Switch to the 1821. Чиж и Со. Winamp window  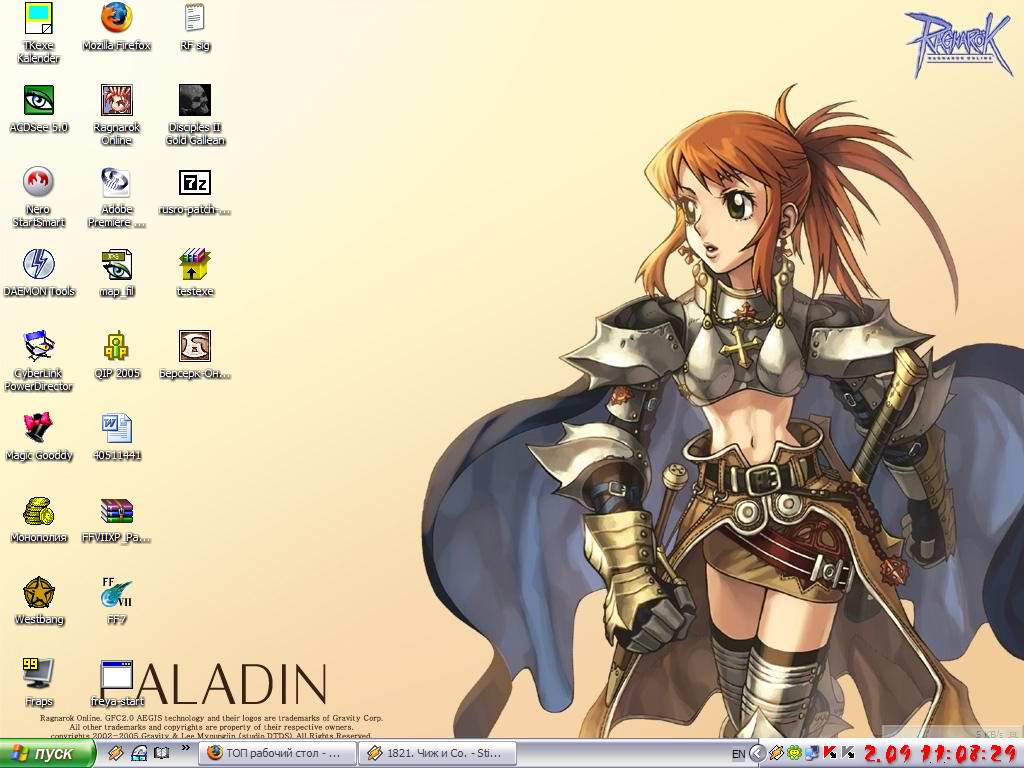438,754
